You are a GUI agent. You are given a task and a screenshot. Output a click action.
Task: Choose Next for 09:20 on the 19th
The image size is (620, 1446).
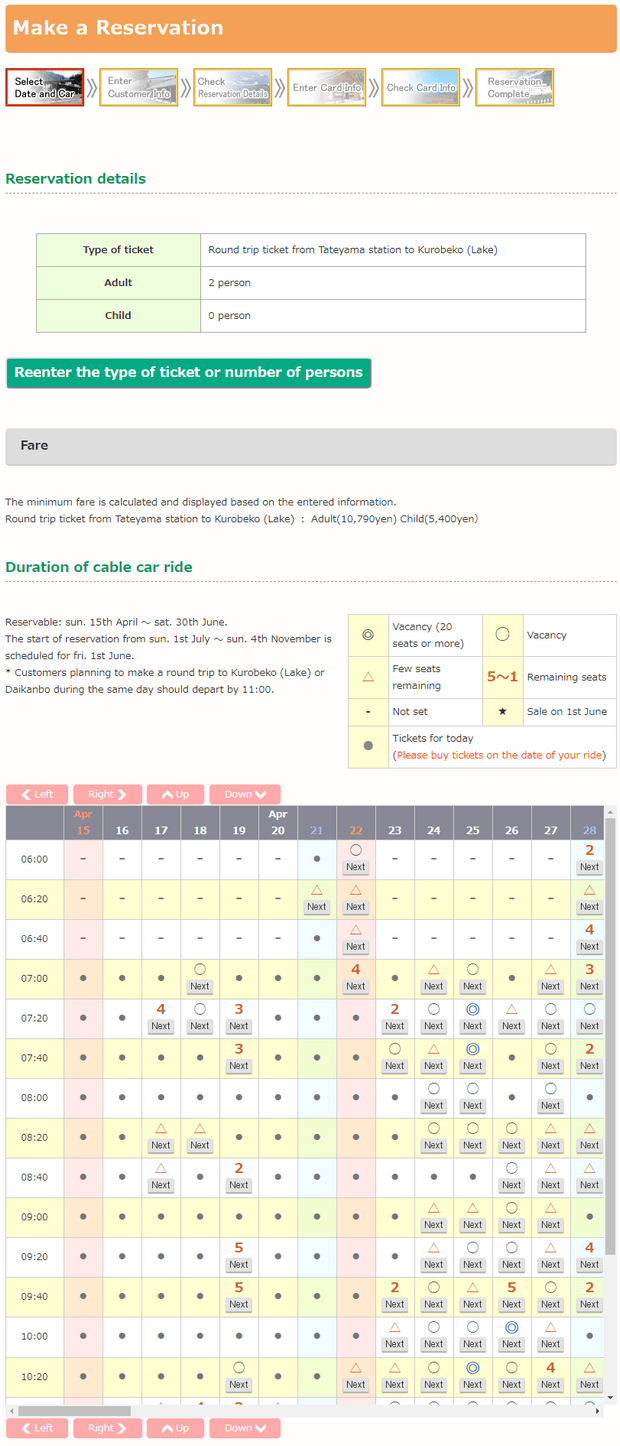tap(239, 1265)
